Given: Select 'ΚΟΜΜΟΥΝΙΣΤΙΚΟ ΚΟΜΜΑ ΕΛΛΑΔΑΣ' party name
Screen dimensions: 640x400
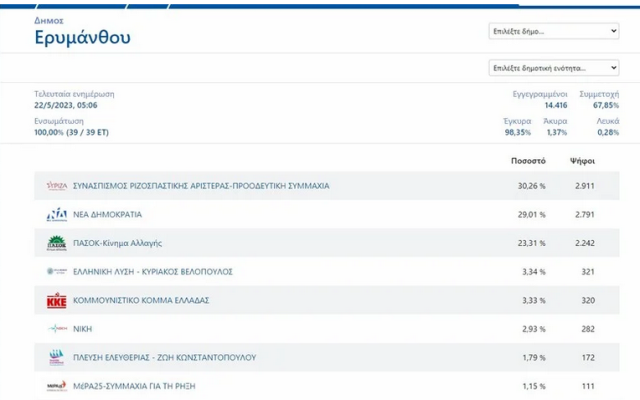Looking at the screenshot, I should pyautogui.click(x=141, y=300).
